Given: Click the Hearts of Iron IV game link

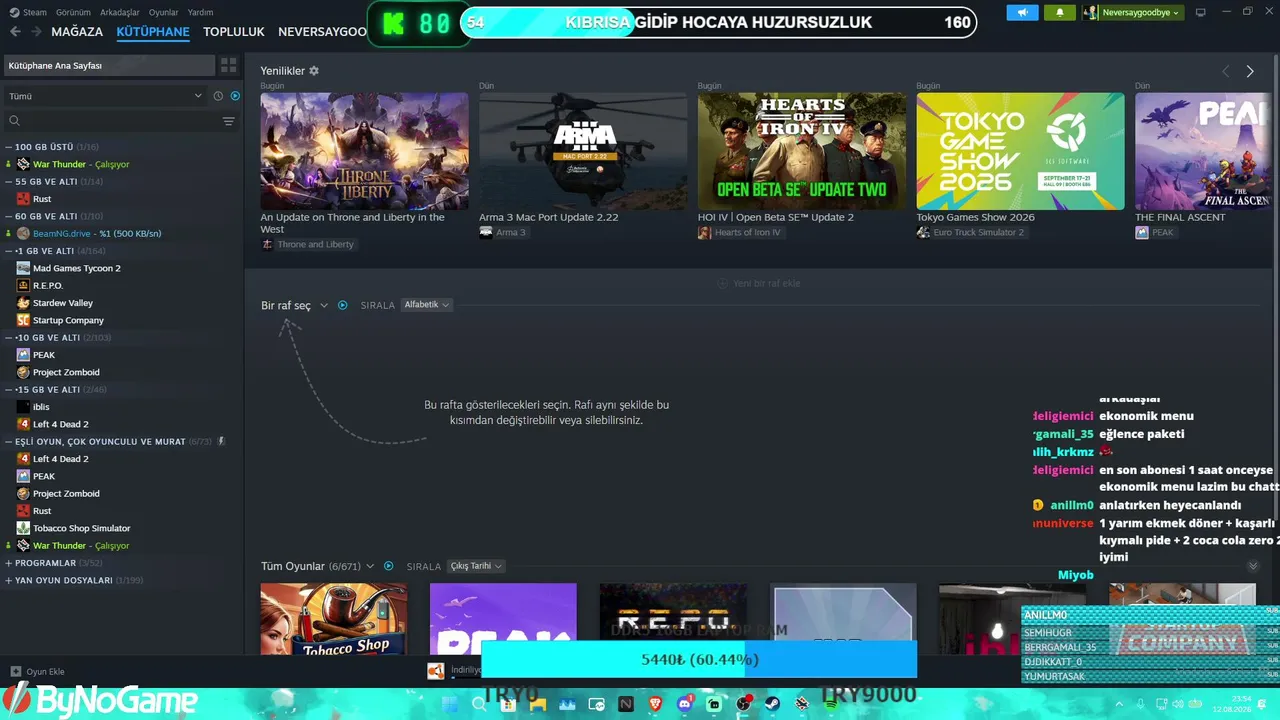Looking at the screenshot, I should (739, 233).
